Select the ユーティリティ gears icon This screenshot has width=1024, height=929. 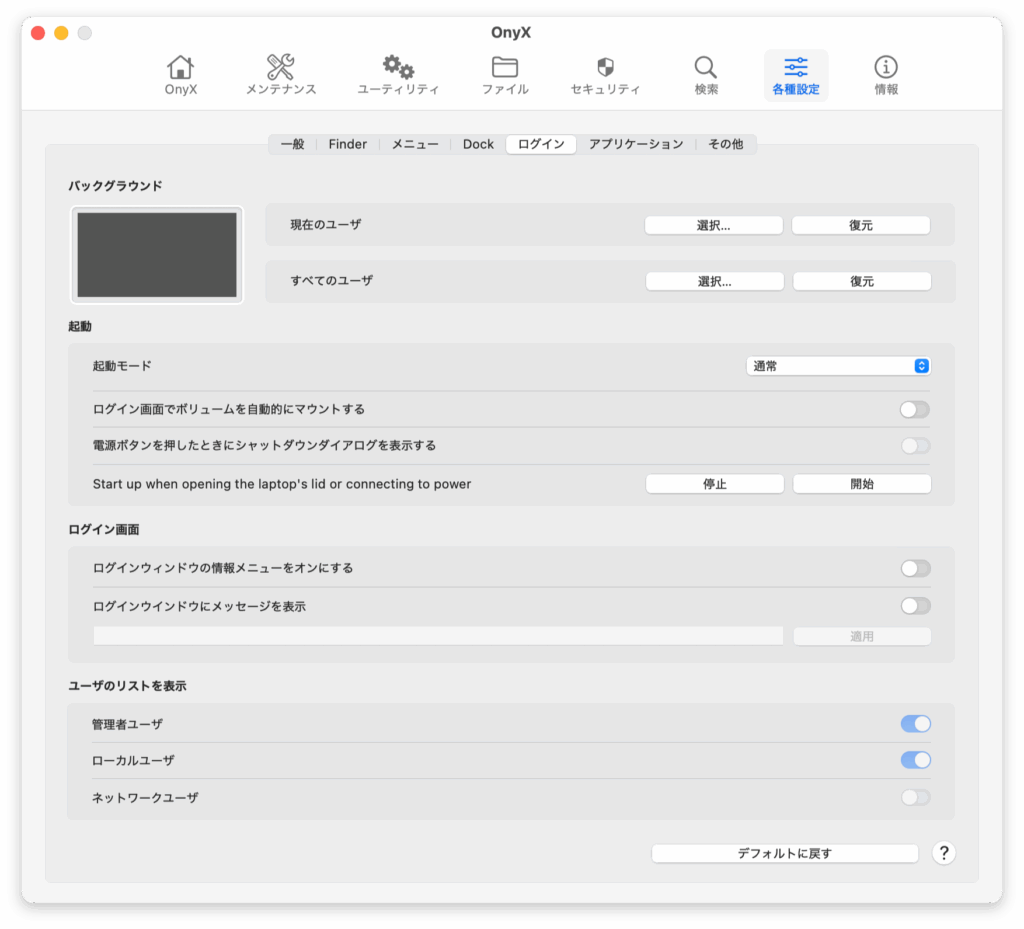click(x=398, y=68)
